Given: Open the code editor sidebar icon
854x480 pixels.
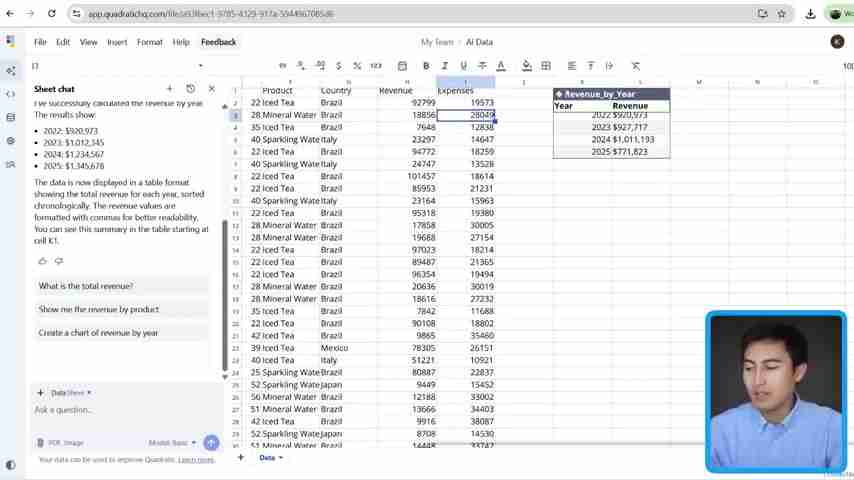Looking at the screenshot, I should click(10, 94).
